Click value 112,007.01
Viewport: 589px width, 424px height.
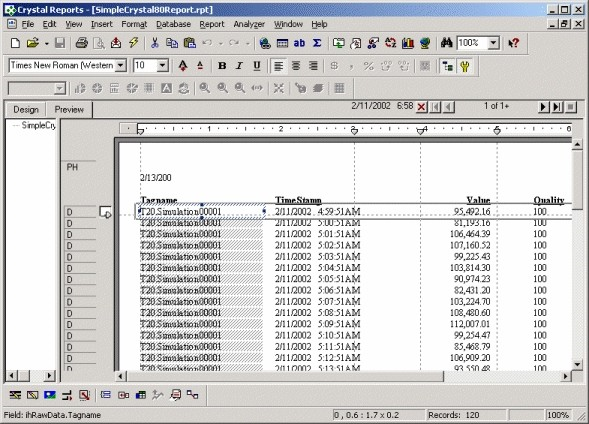coord(470,324)
